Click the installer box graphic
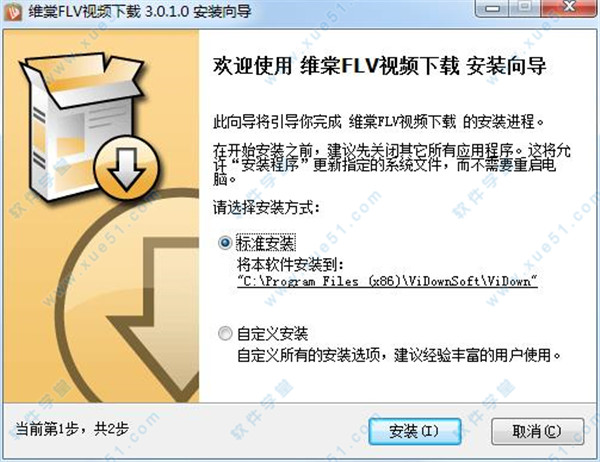600x462 pixels. (x=80, y=124)
